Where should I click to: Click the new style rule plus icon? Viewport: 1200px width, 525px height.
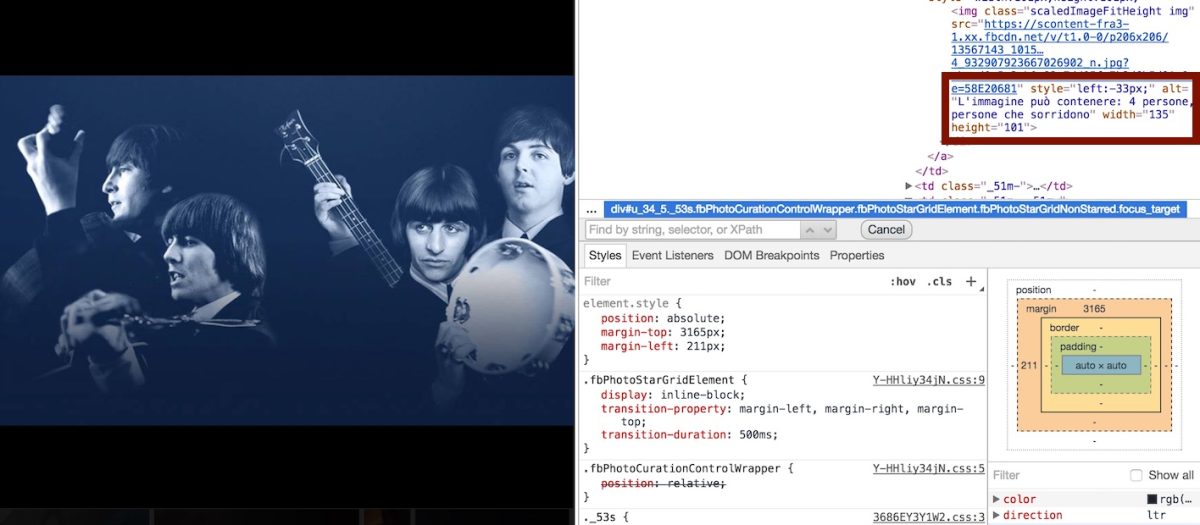(970, 282)
